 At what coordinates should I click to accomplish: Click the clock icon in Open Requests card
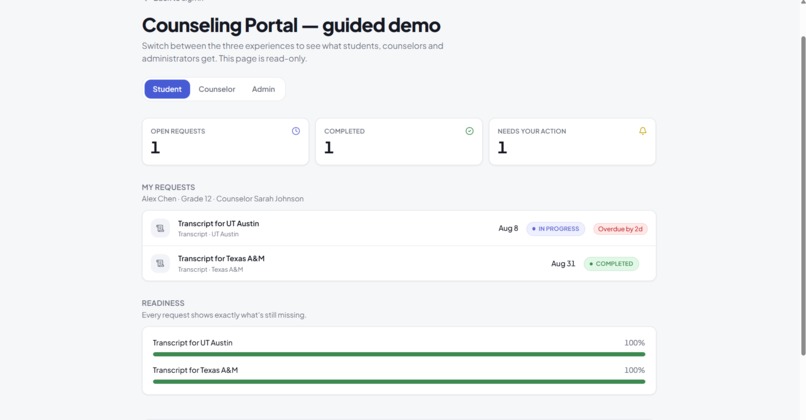296,131
